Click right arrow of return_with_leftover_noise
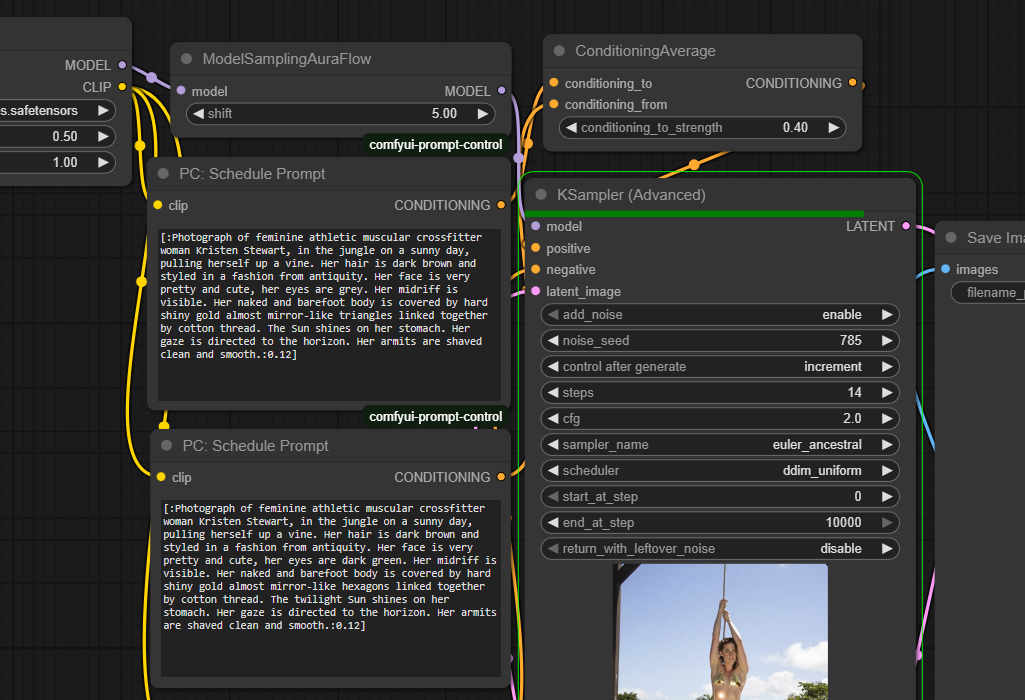 coord(887,549)
